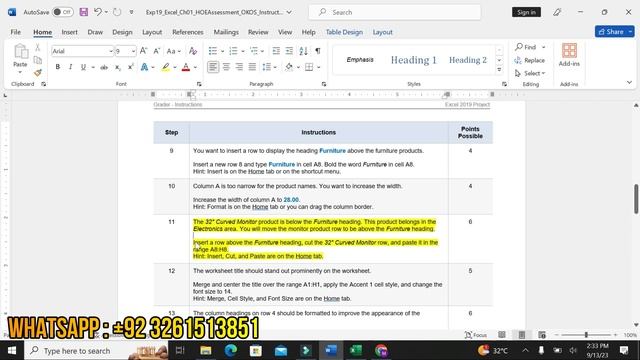This screenshot has width=640, height=360.
Task: Justify the paragraph text
Action: click(x=252, y=67)
